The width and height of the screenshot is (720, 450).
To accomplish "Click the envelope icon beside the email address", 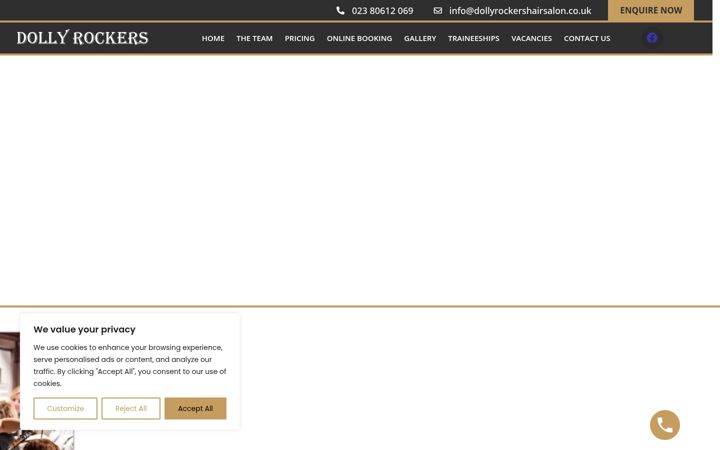I will tap(438, 11).
